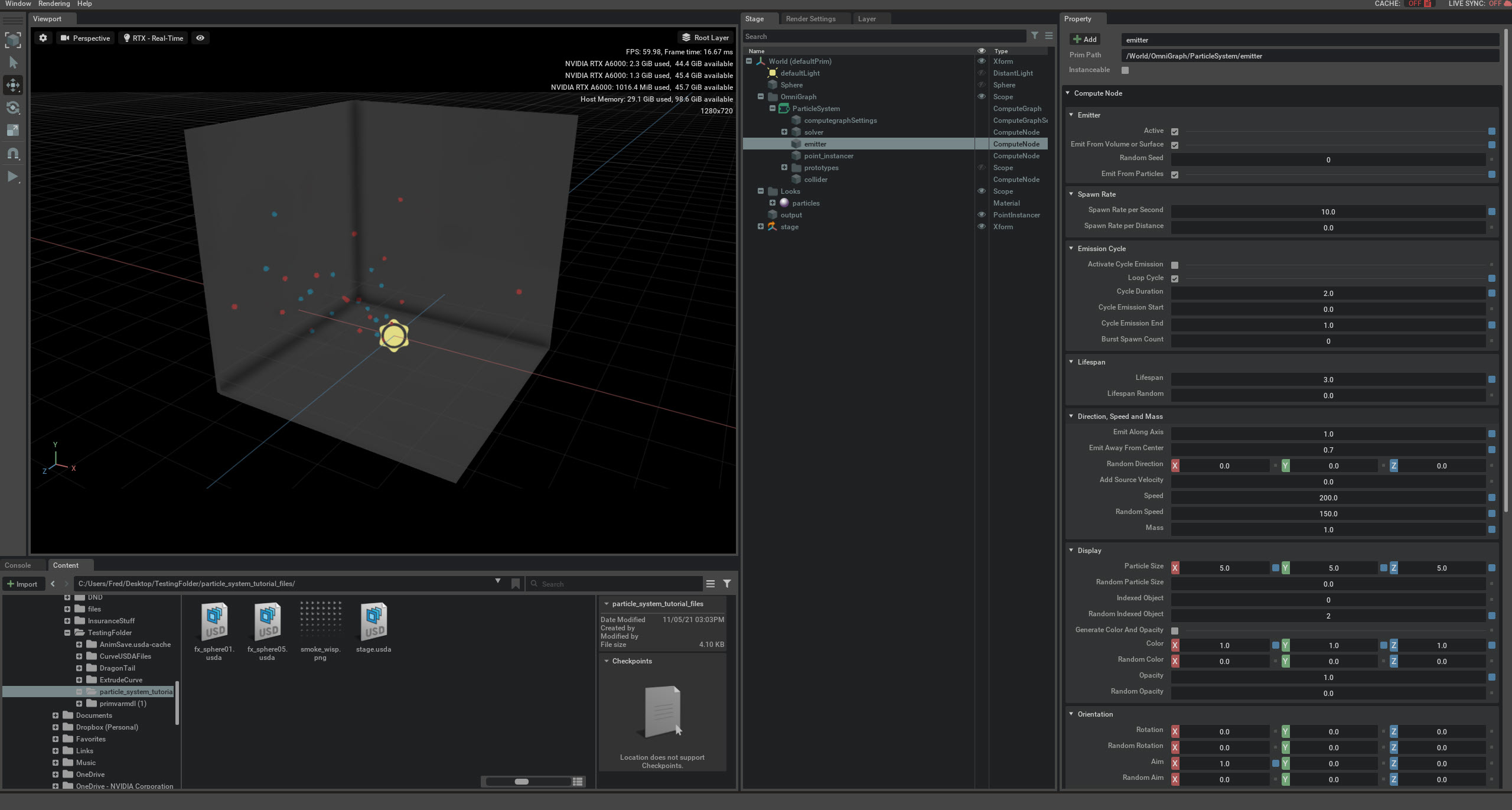Toggle Content grid view icon
This screenshot has height=810, width=1512.
pyautogui.click(x=578, y=782)
